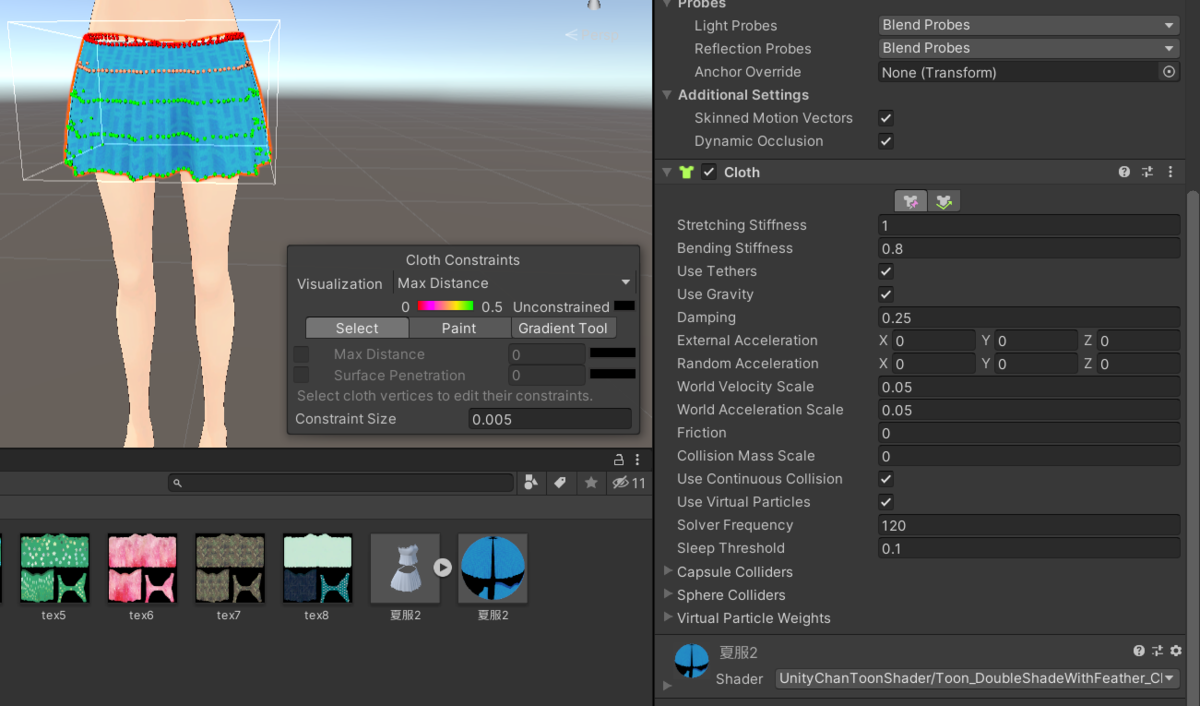
Task: Expand the 夏服2 material foldout arrow
Action: [668, 685]
